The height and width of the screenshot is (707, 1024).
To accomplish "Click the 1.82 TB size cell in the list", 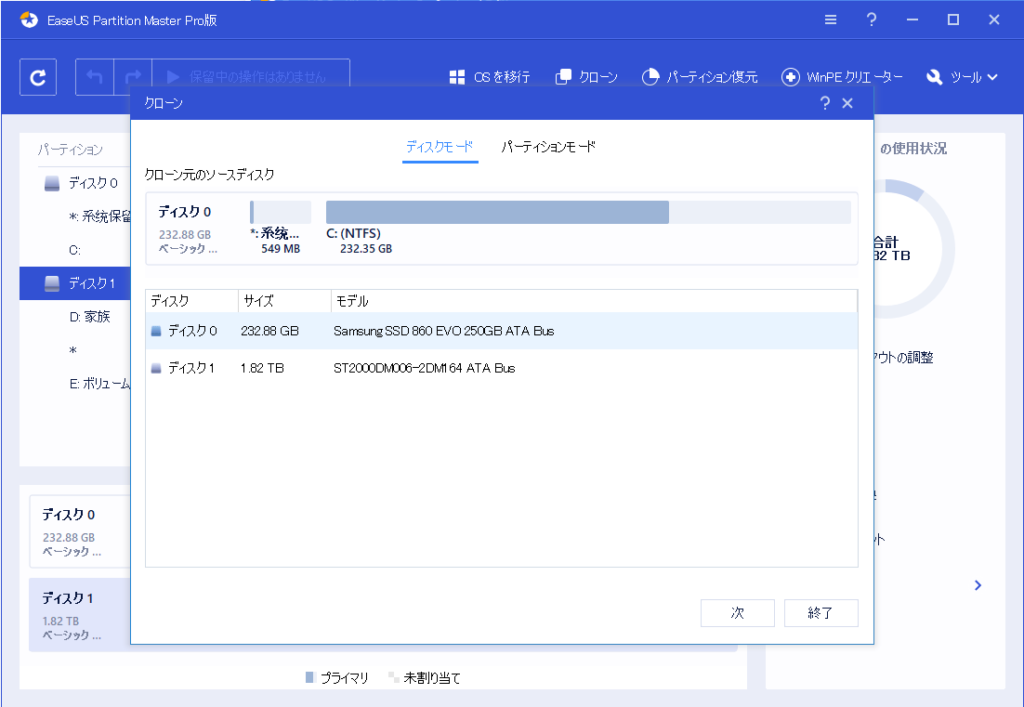I will [x=262, y=368].
